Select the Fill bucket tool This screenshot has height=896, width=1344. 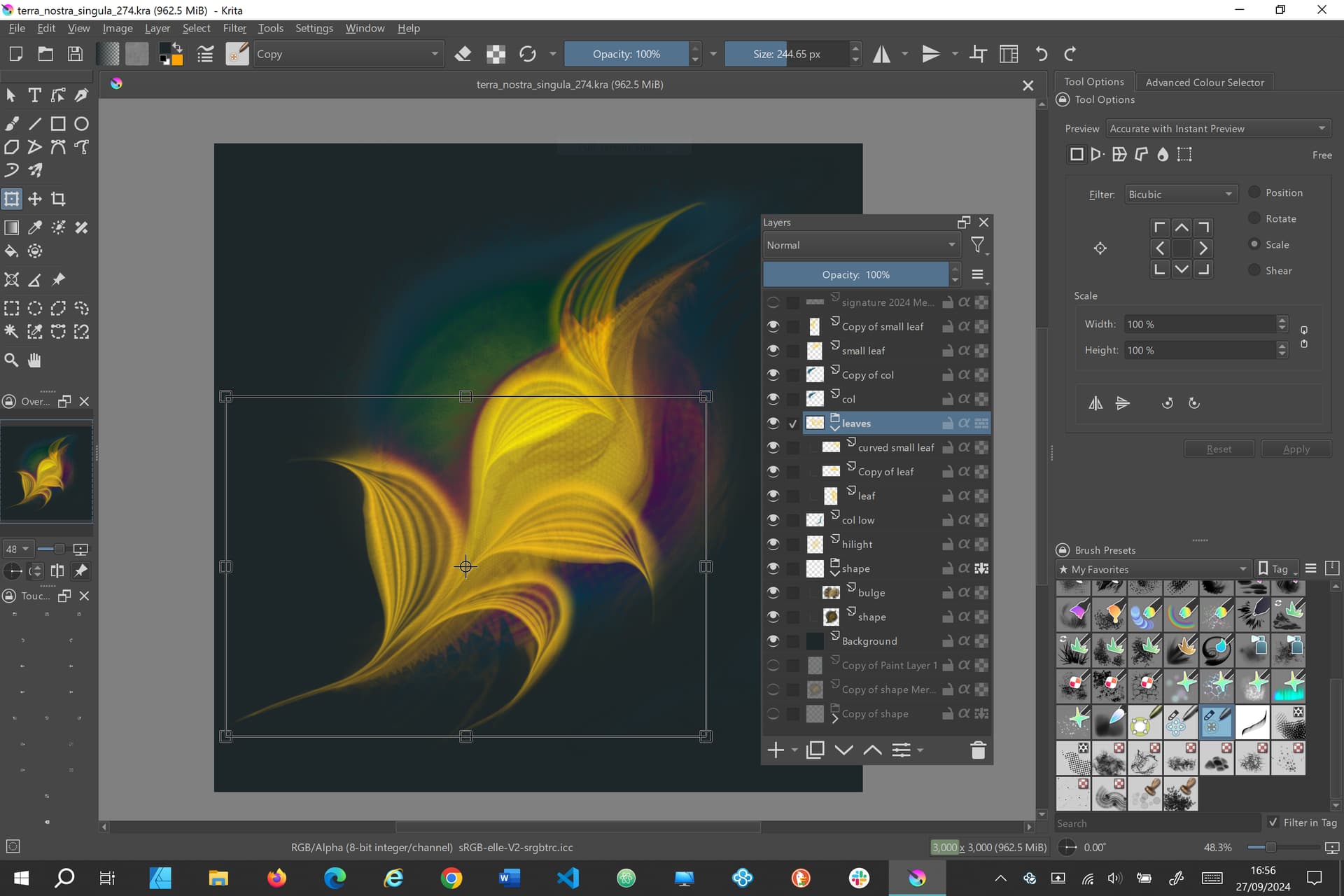pyautogui.click(x=12, y=251)
